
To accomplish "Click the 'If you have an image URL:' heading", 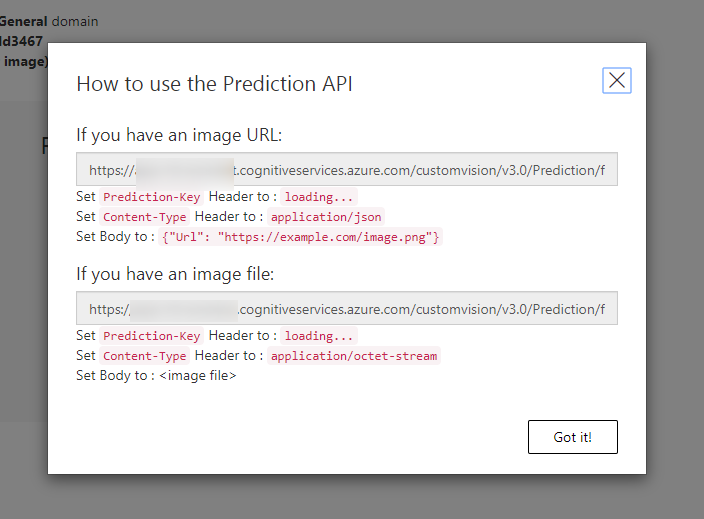I will click(179, 135).
